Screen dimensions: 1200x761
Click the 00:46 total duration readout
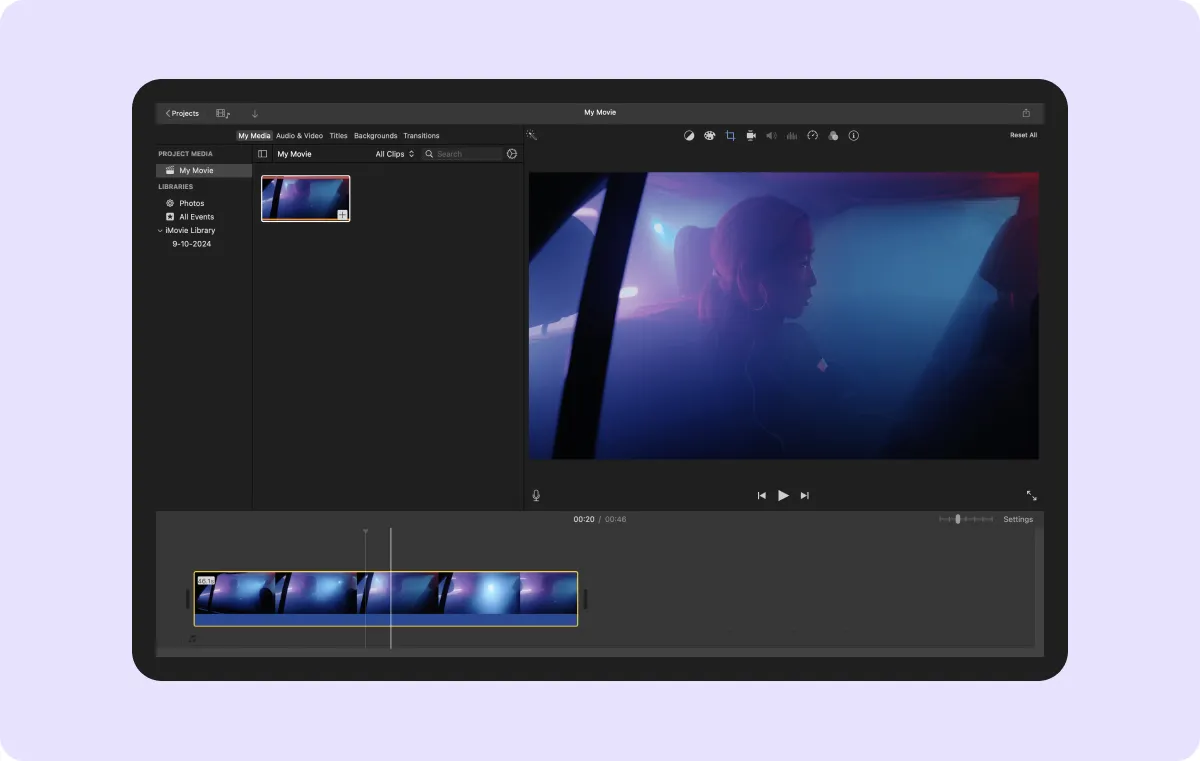click(x=615, y=519)
